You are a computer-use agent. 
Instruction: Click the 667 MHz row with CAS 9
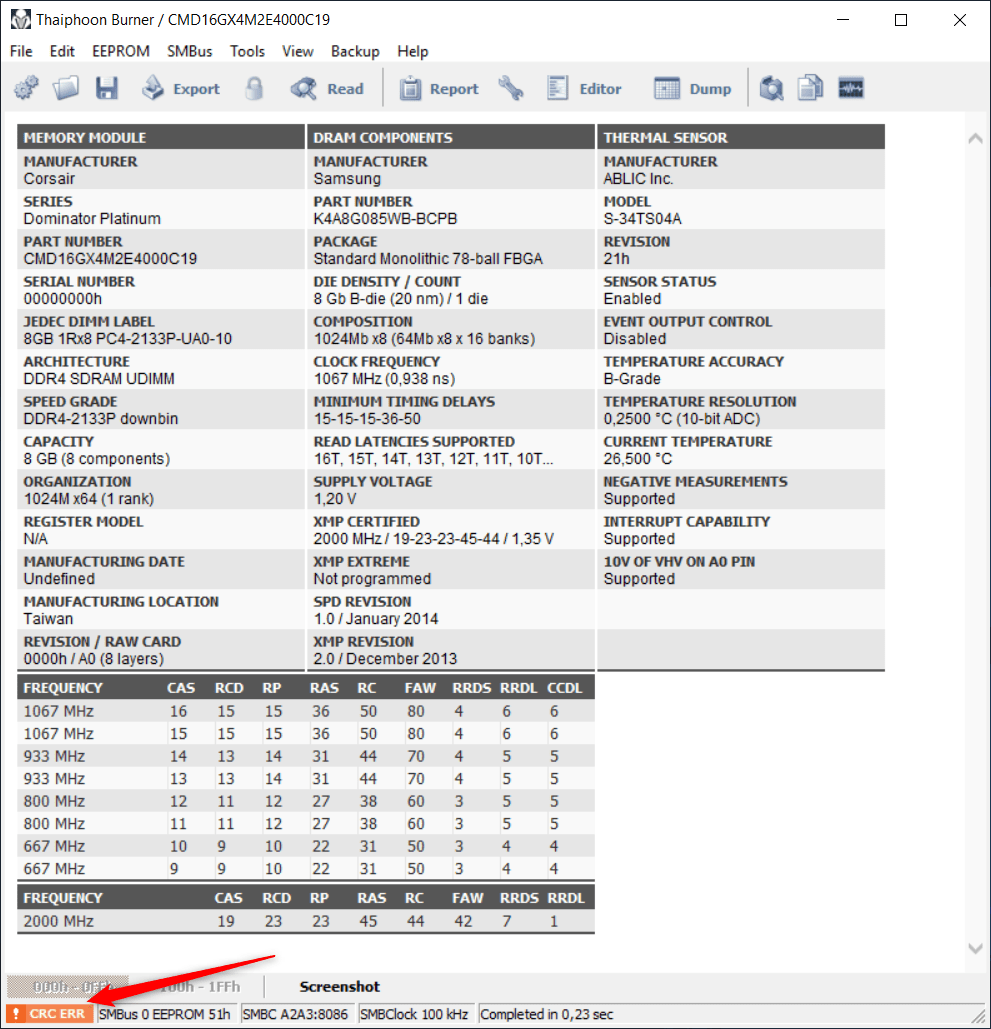306,869
